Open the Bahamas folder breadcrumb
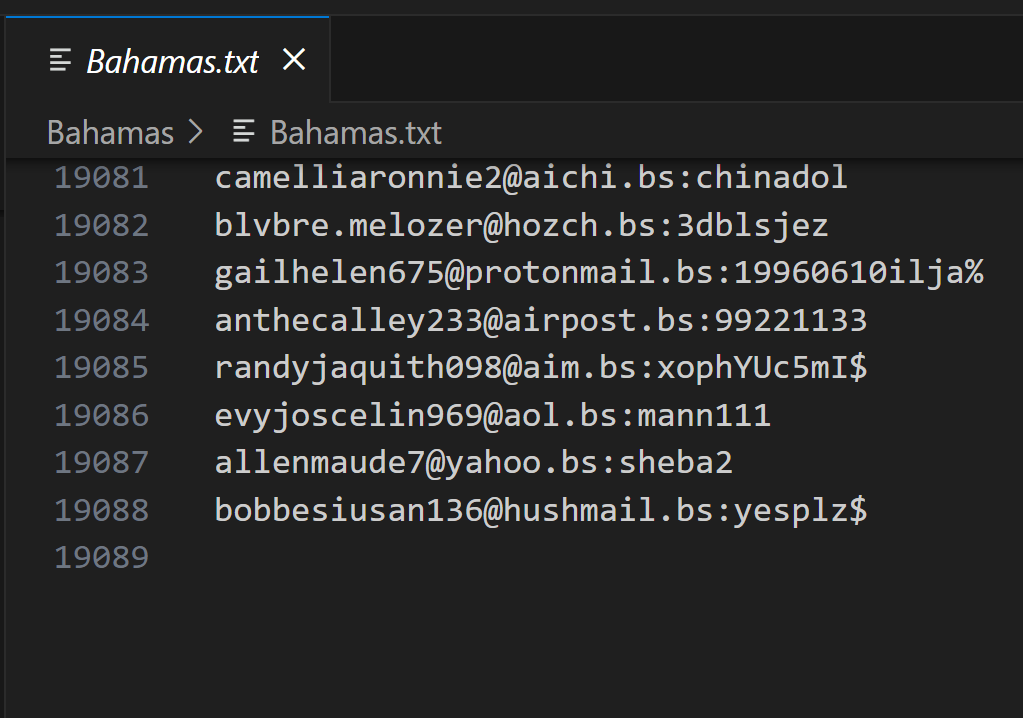1023x718 pixels. pyautogui.click(x=110, y=133)
